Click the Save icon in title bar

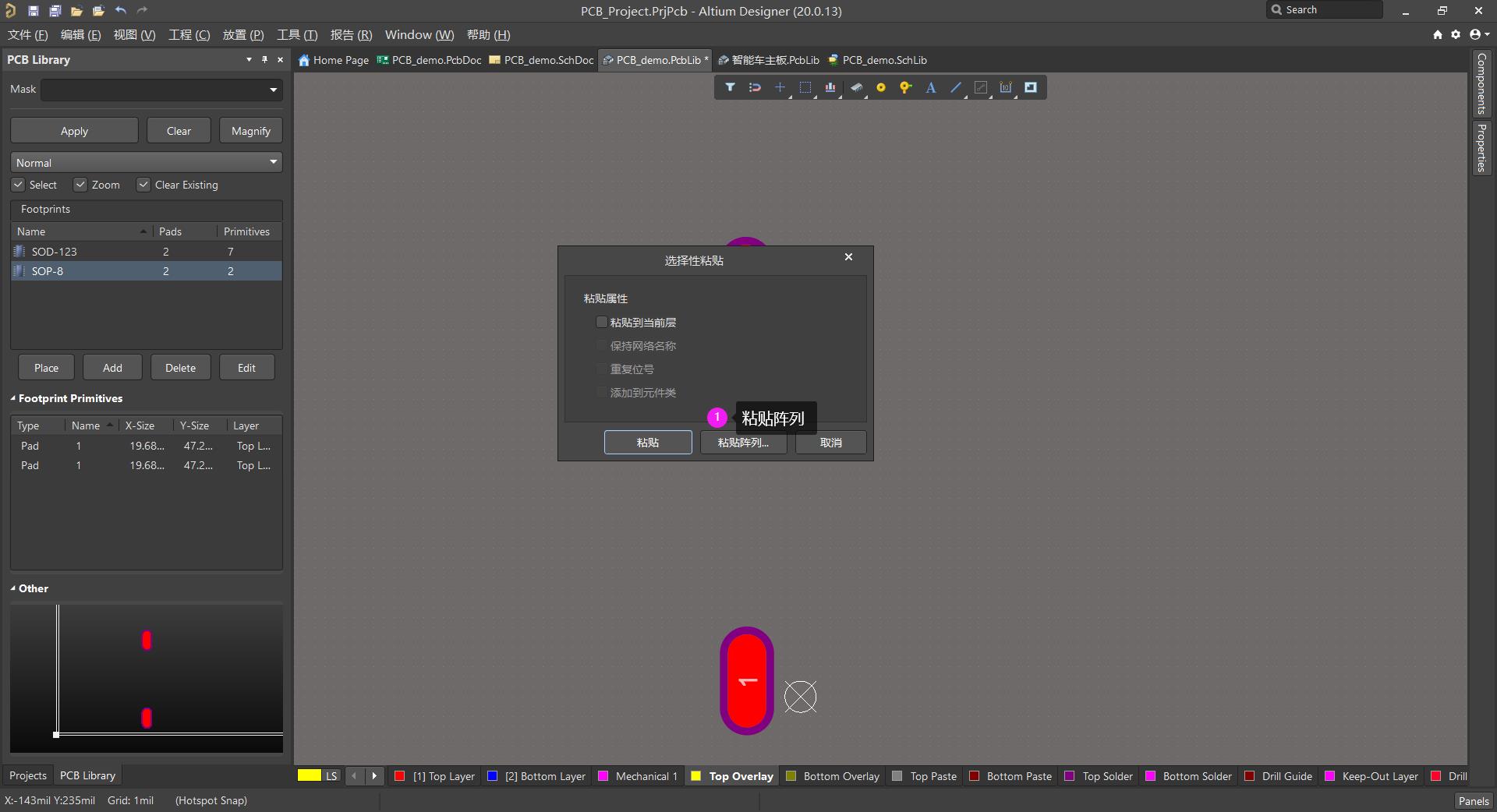pos(34,11)
